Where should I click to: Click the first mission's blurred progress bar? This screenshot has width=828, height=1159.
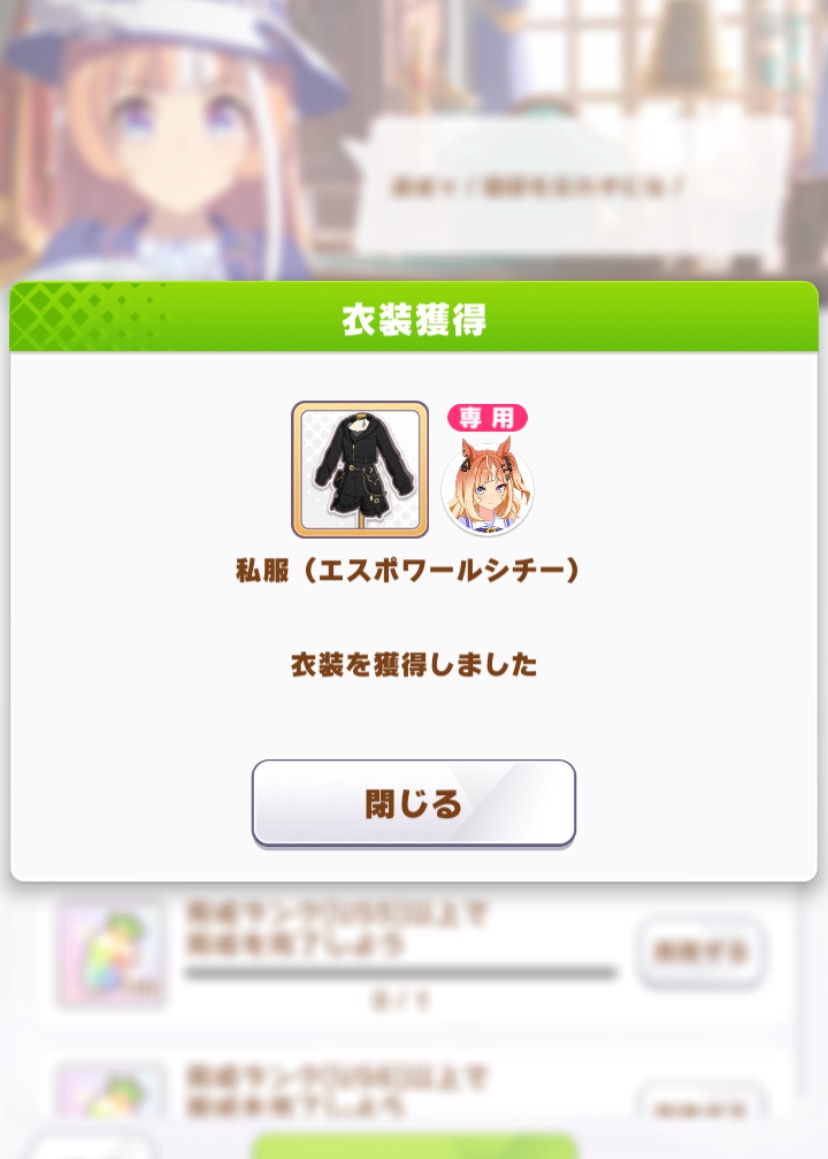click(x=400, y=973)
